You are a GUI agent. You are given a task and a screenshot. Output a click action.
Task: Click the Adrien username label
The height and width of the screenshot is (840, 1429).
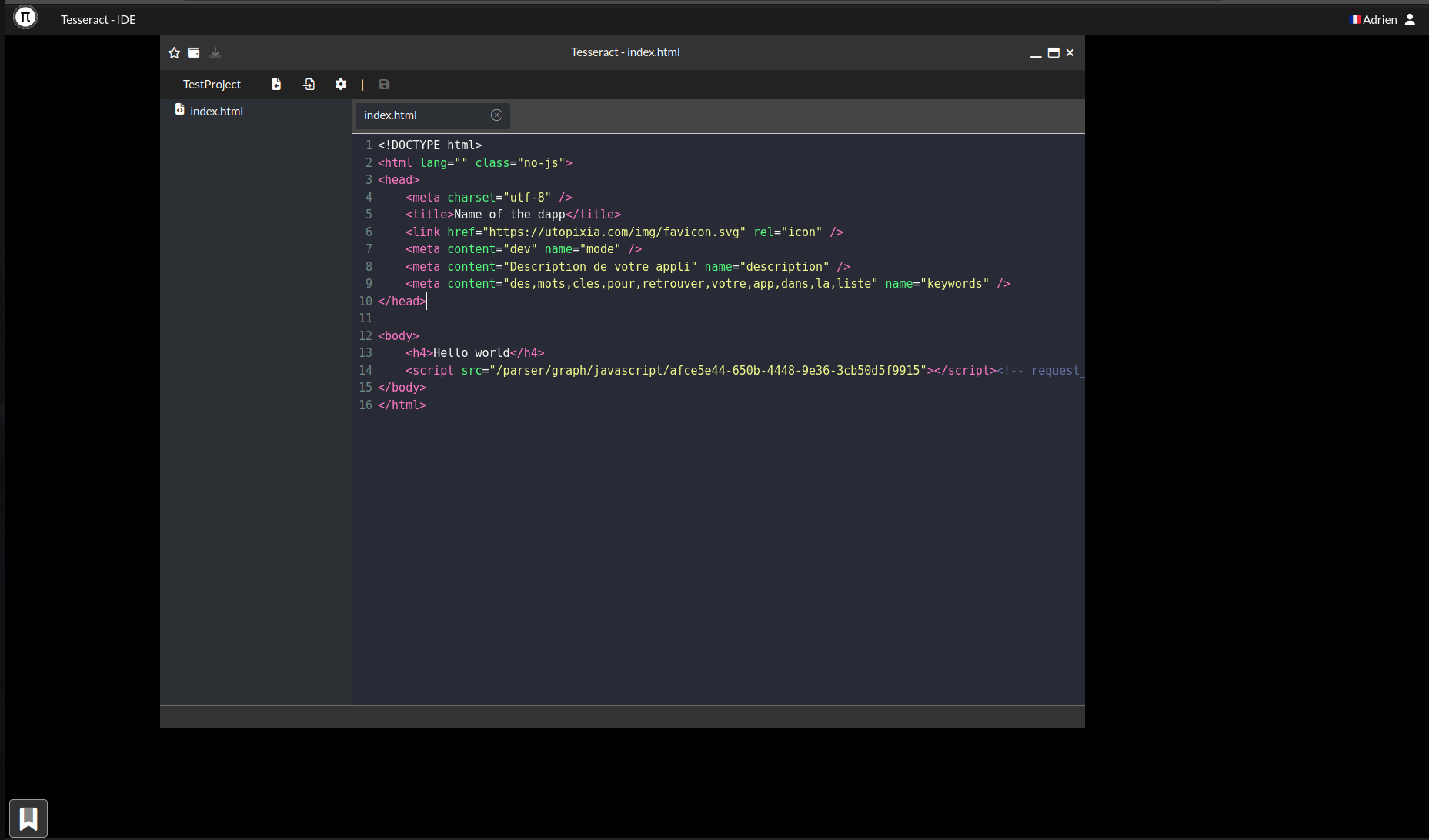click(1380, 20)
